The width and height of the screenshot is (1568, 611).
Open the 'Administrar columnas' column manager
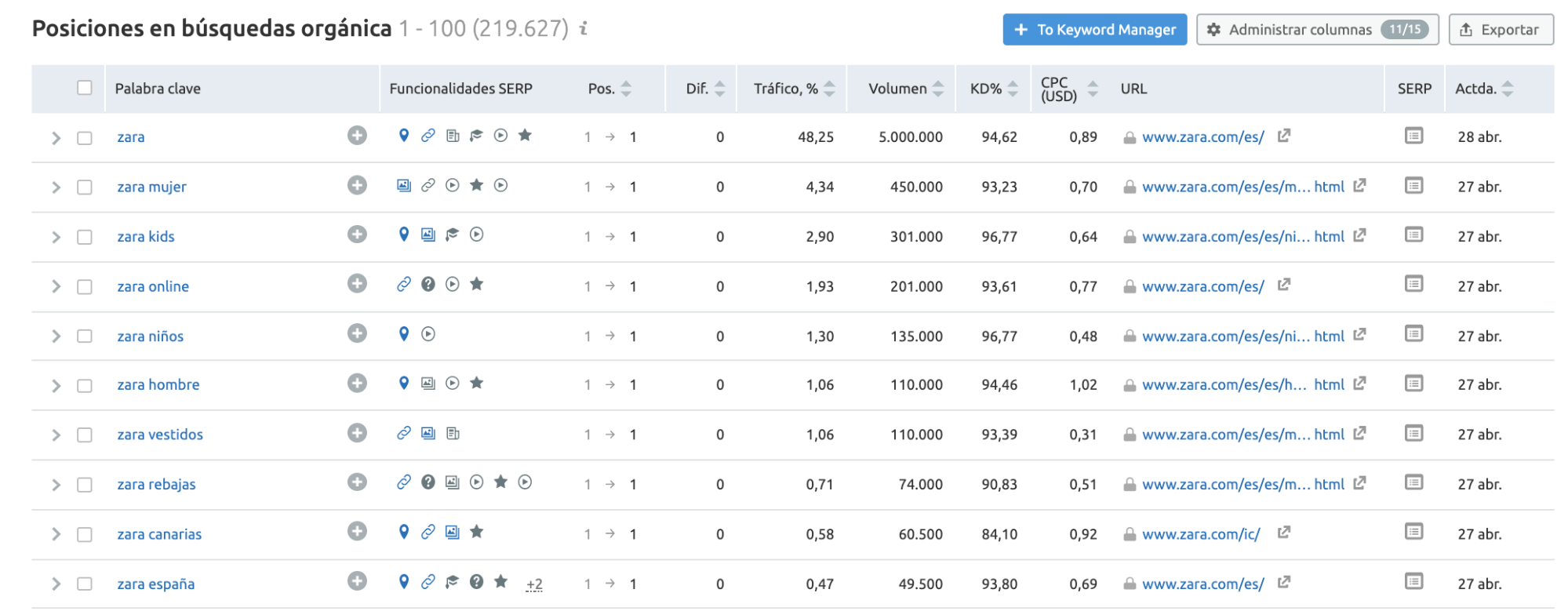pyautogui.click(x=1317, y=30)
